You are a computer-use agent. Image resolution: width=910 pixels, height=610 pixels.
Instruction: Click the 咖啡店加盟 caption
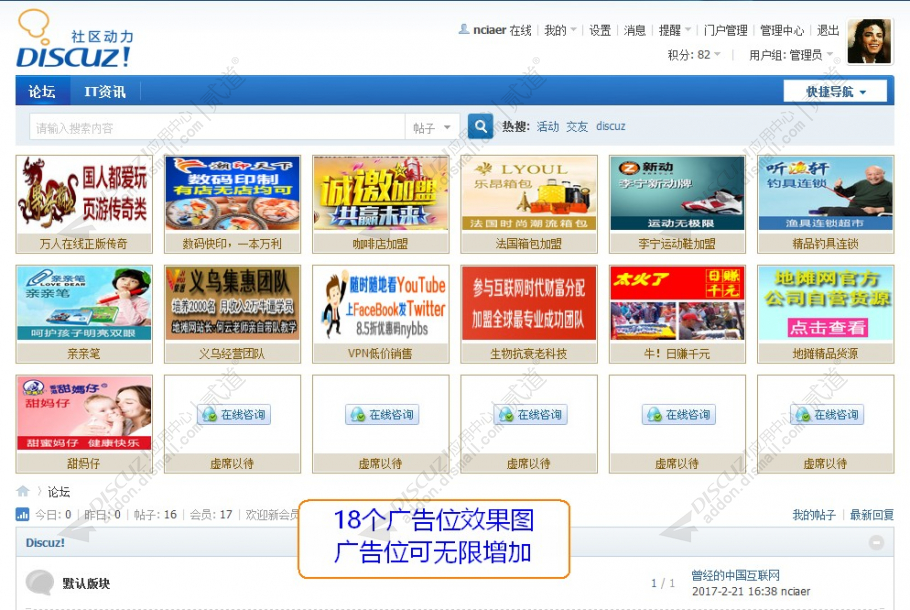[380, 244]
